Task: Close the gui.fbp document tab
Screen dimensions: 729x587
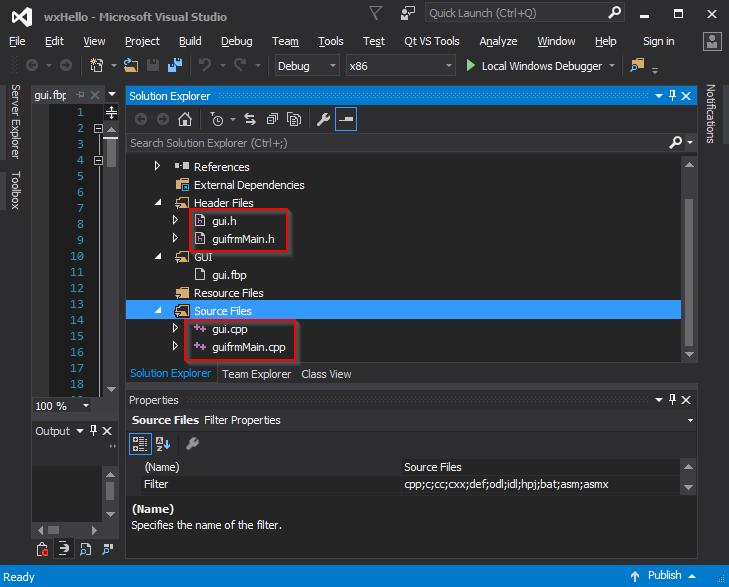Action: 95,95
